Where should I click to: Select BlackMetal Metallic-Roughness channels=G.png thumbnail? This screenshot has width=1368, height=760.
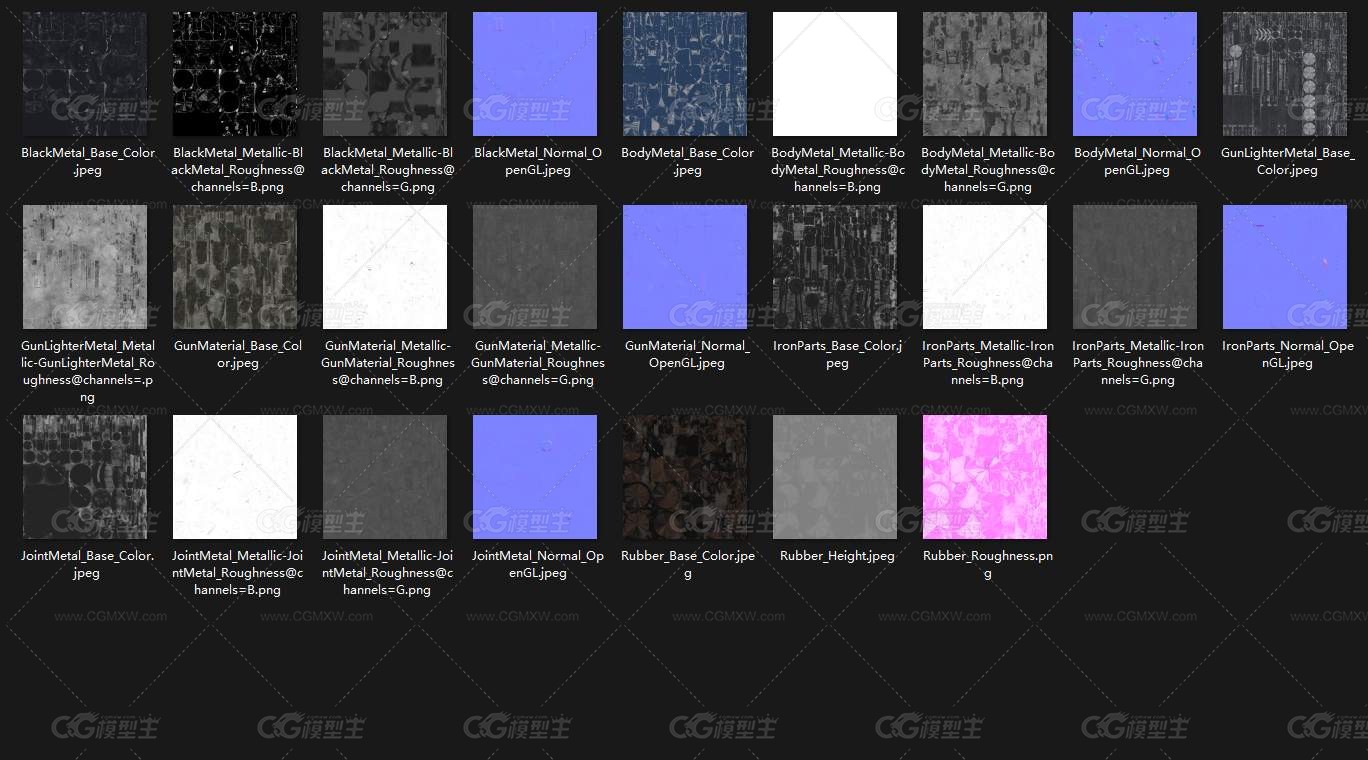tap(385, 74)
